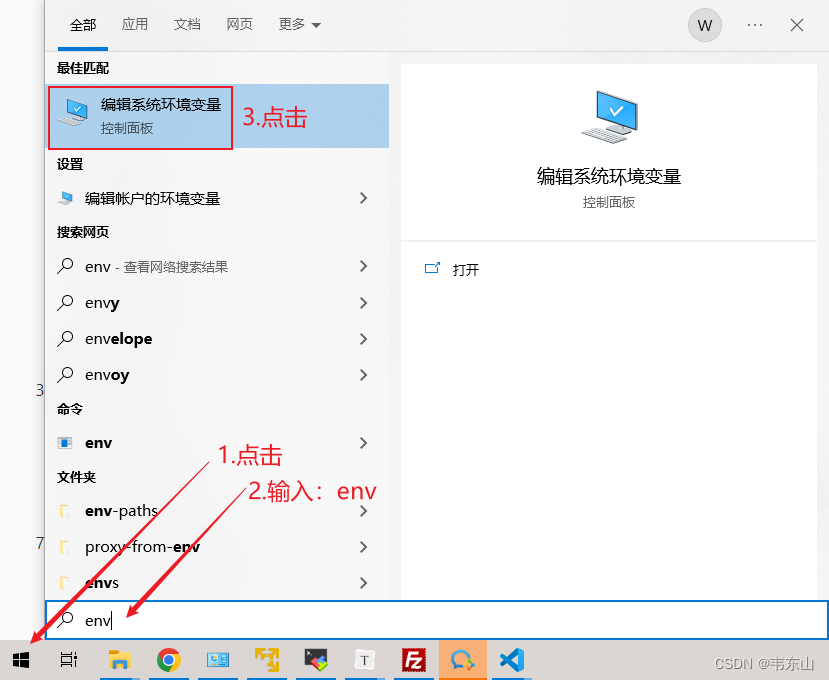Image resolution: width=829 pixels, height=680 pixels.
Task: Open Task View from the taskbar
Action: tap(68, 660)
